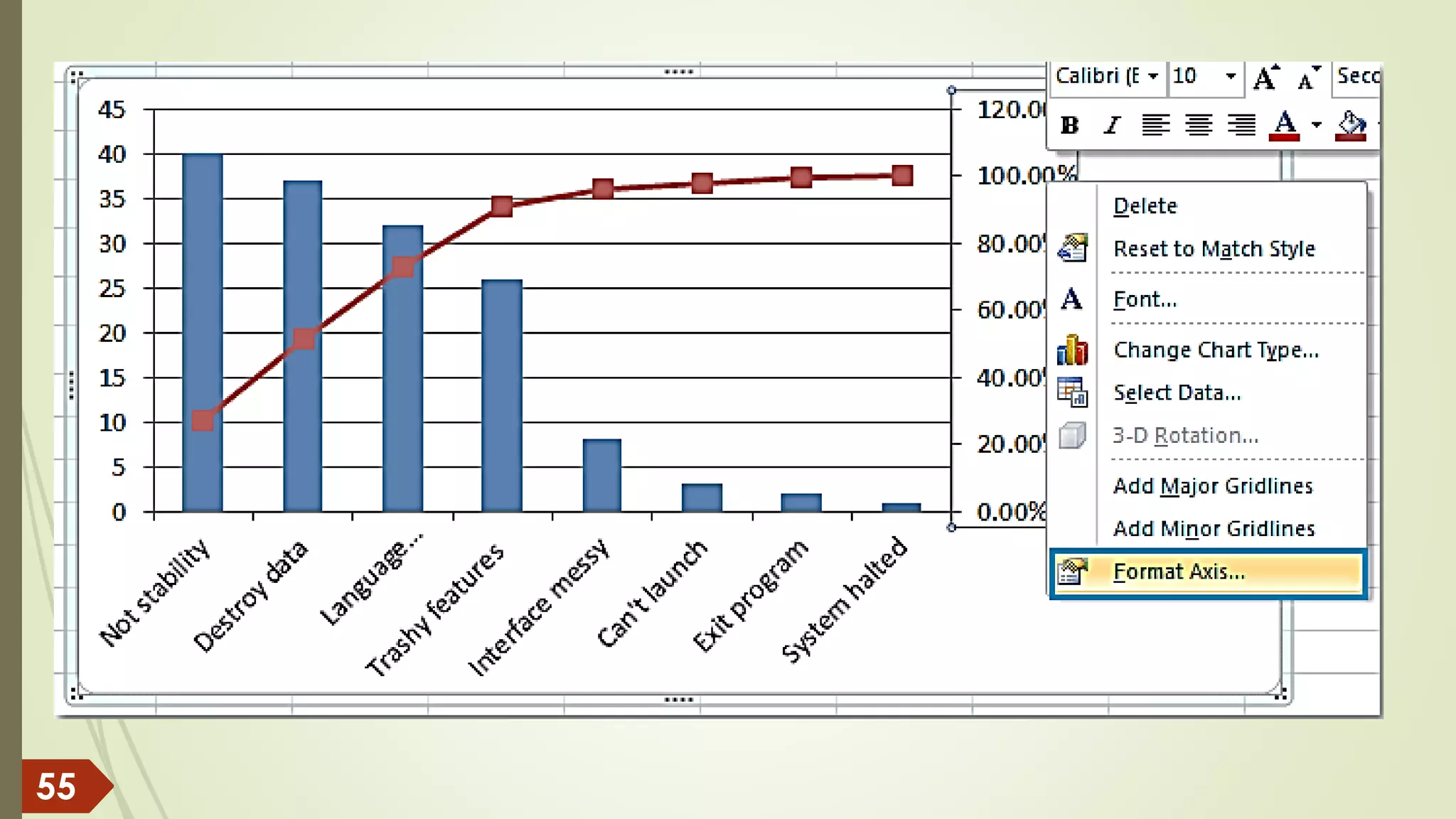Align text left in mini toolbar

tap(1155, 126)
